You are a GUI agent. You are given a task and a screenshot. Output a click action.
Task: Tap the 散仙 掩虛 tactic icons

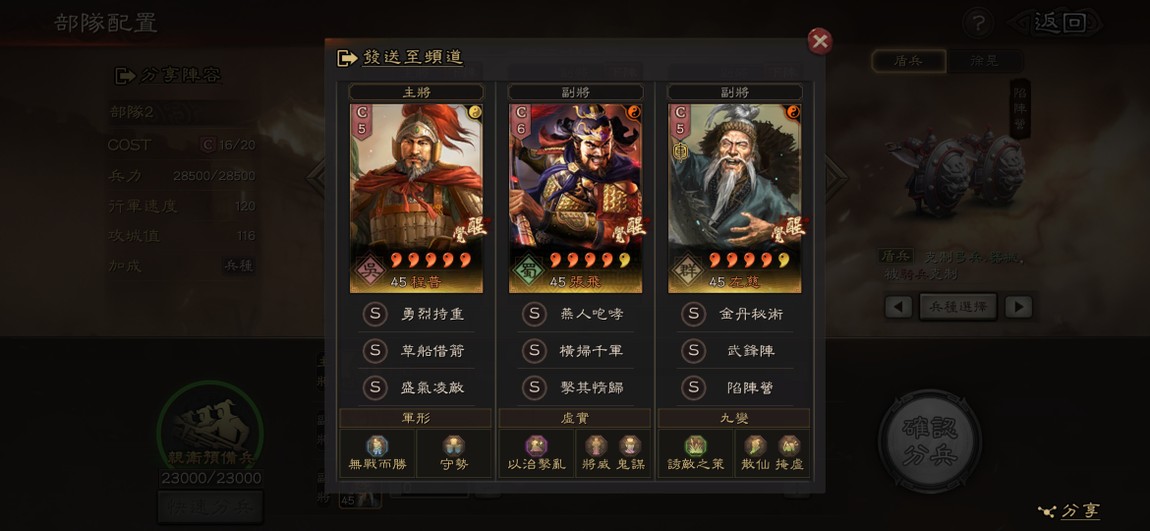pyautogui.click(x=772, y=453)
